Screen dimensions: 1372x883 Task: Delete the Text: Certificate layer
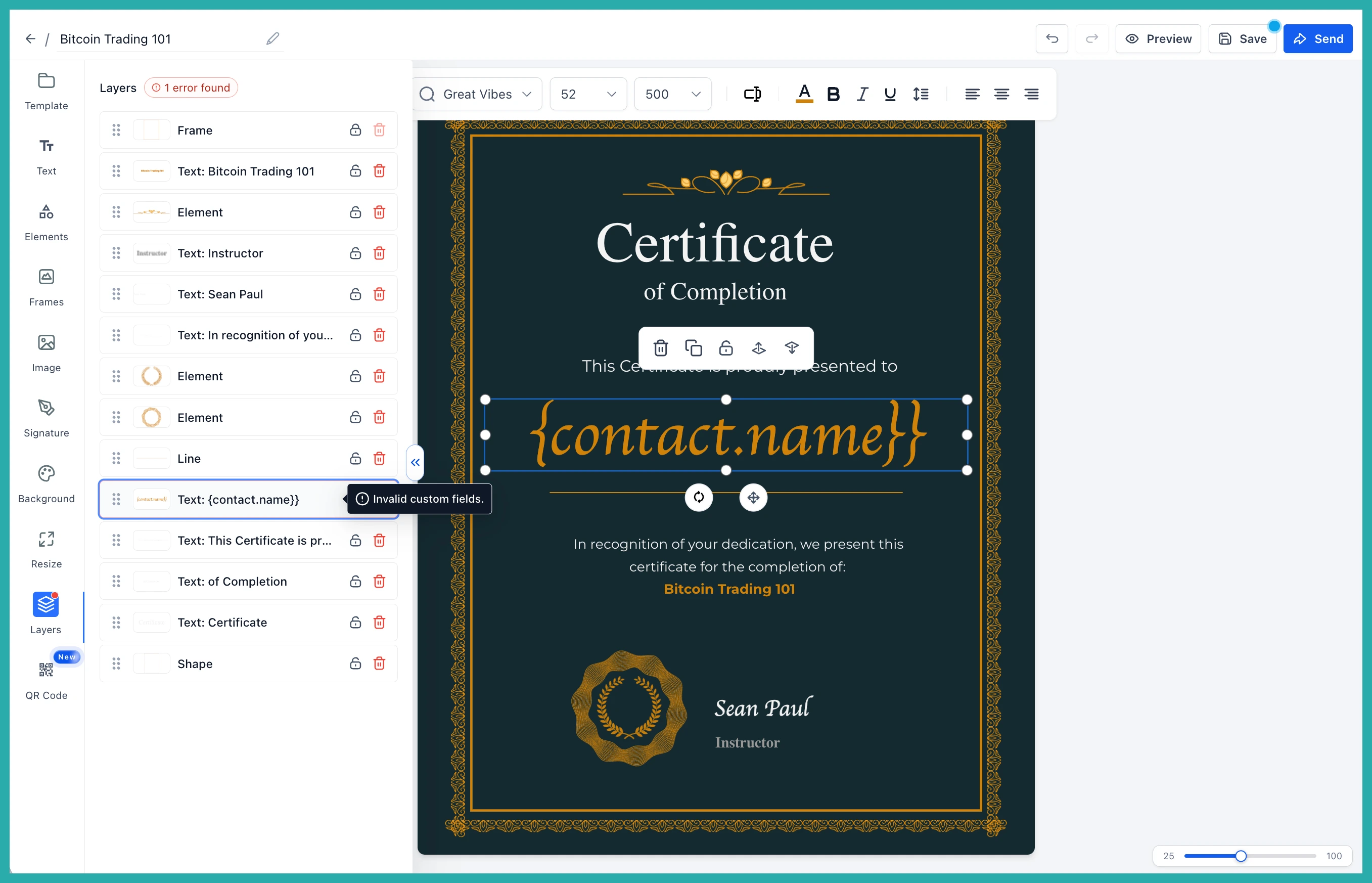[x=379, y=622]
